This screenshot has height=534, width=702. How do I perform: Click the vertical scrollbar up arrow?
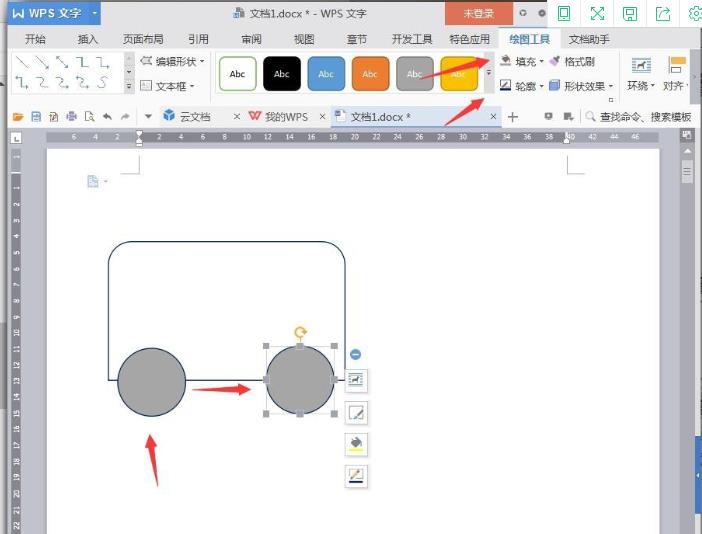687,151
